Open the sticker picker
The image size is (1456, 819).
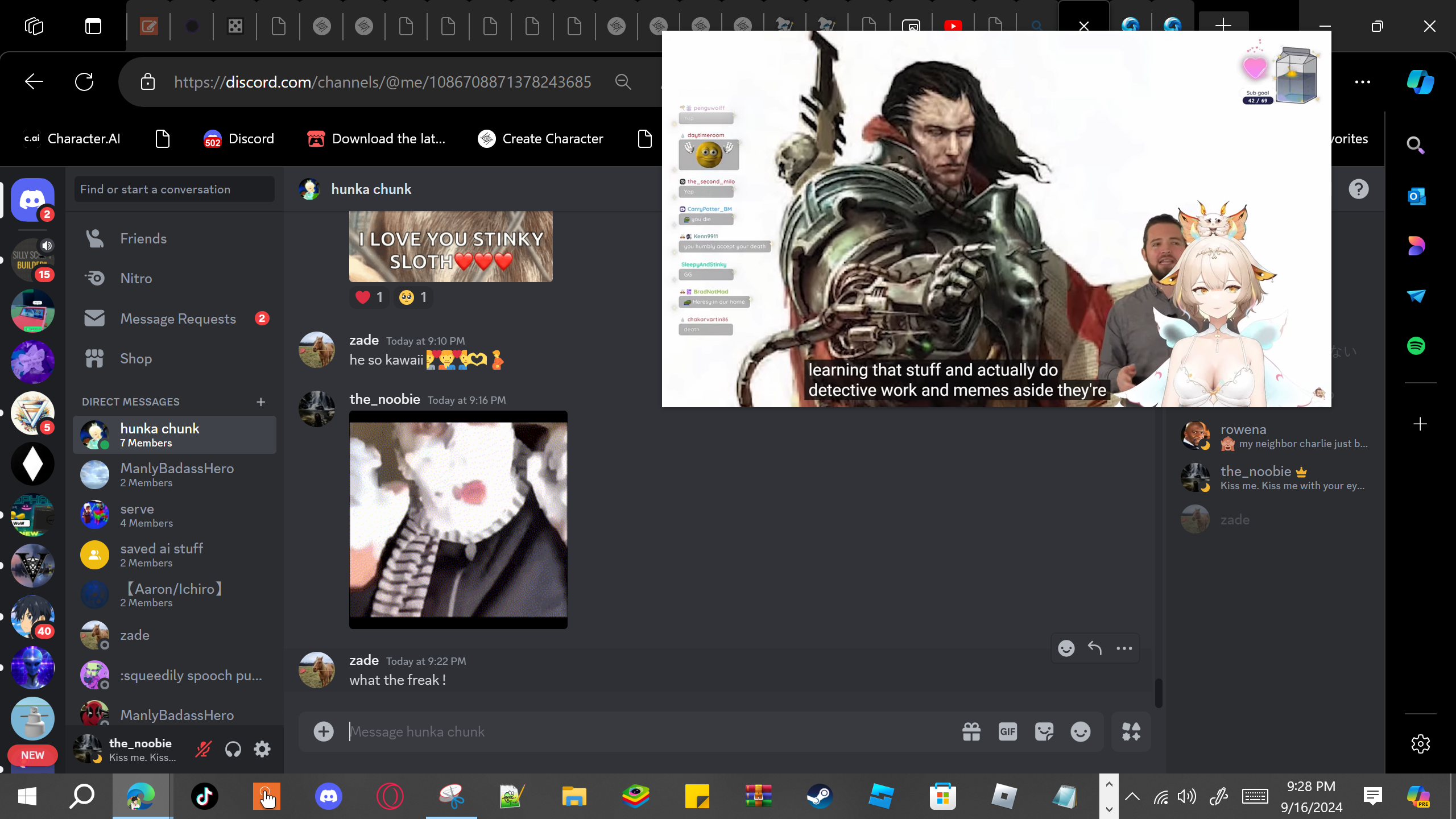[1044, 731]
